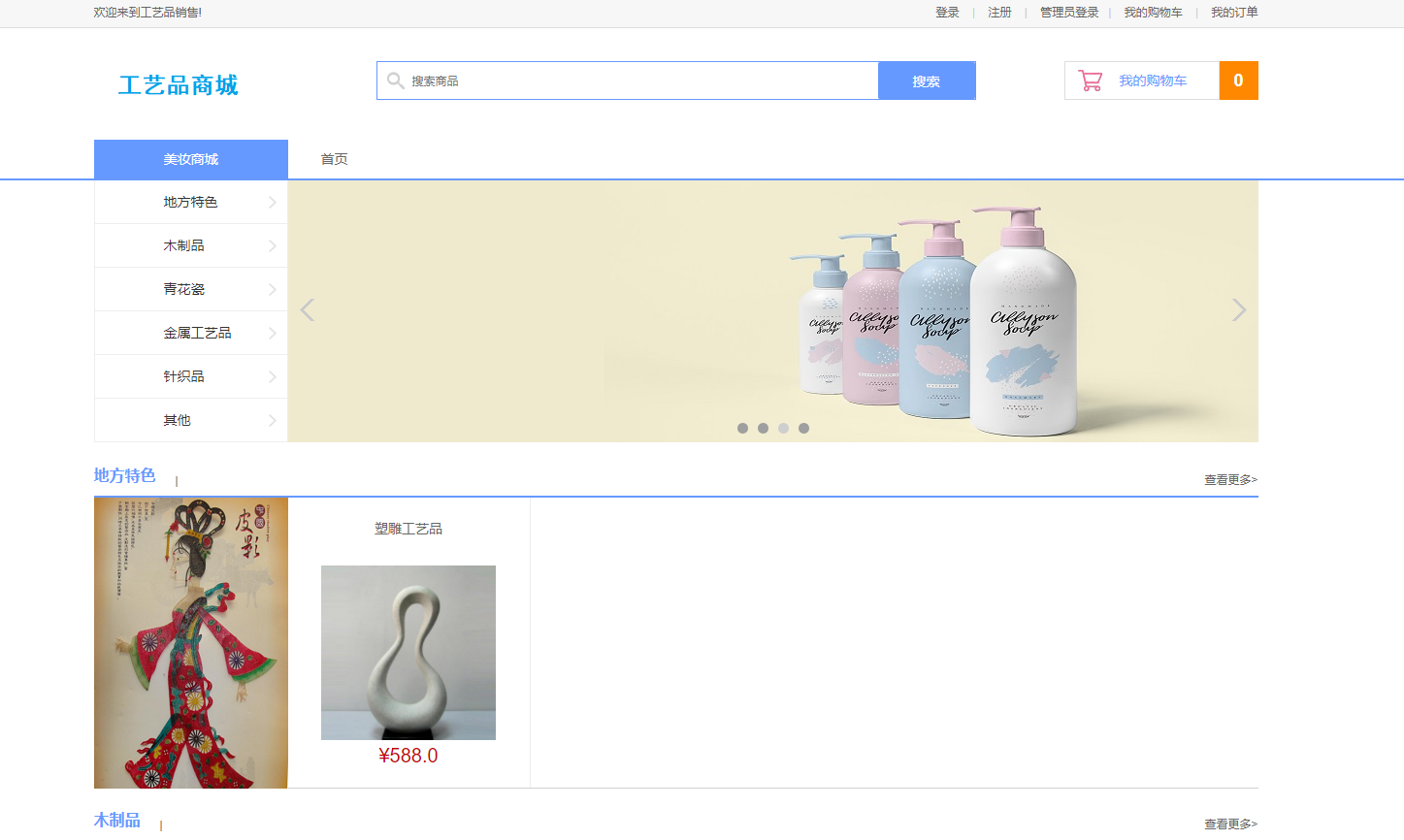The width and height of the screenshot is (1404, 840).
Task: Open the 美妆商城 menu tab
Action: click(190, 158)
